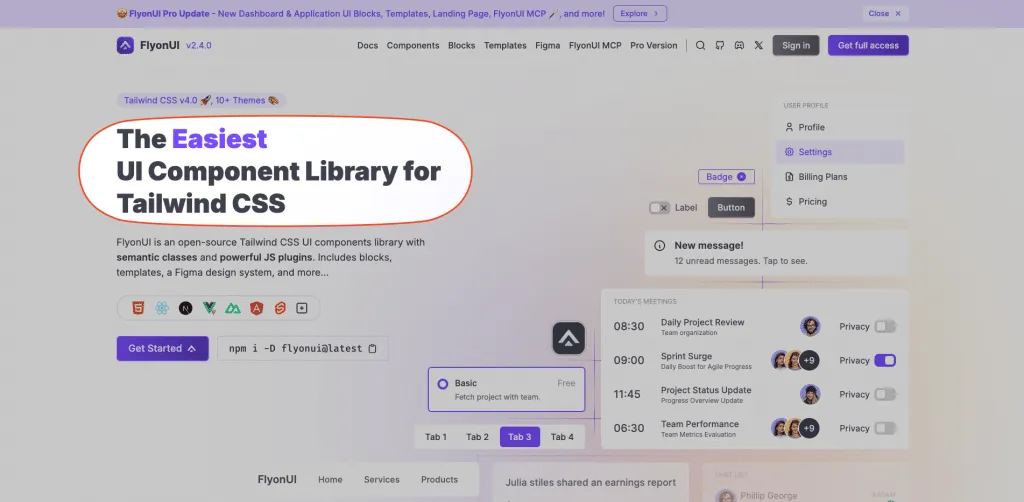The height and width of the screenshot is (502, 1024).
Task: Click the Vue framework icon
Action: tap(209, 308)
